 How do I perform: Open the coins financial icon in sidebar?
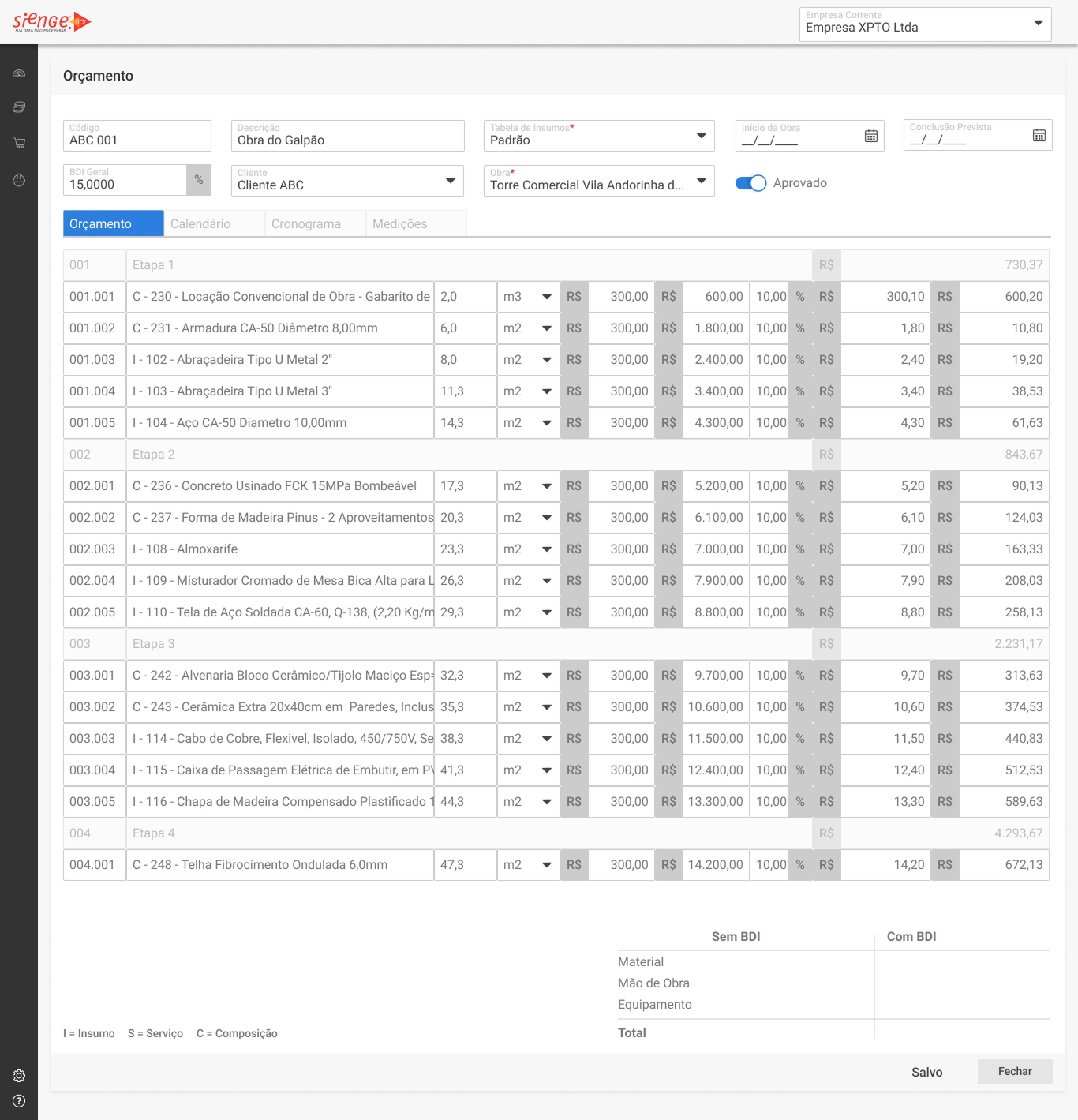tap(19, 107)
